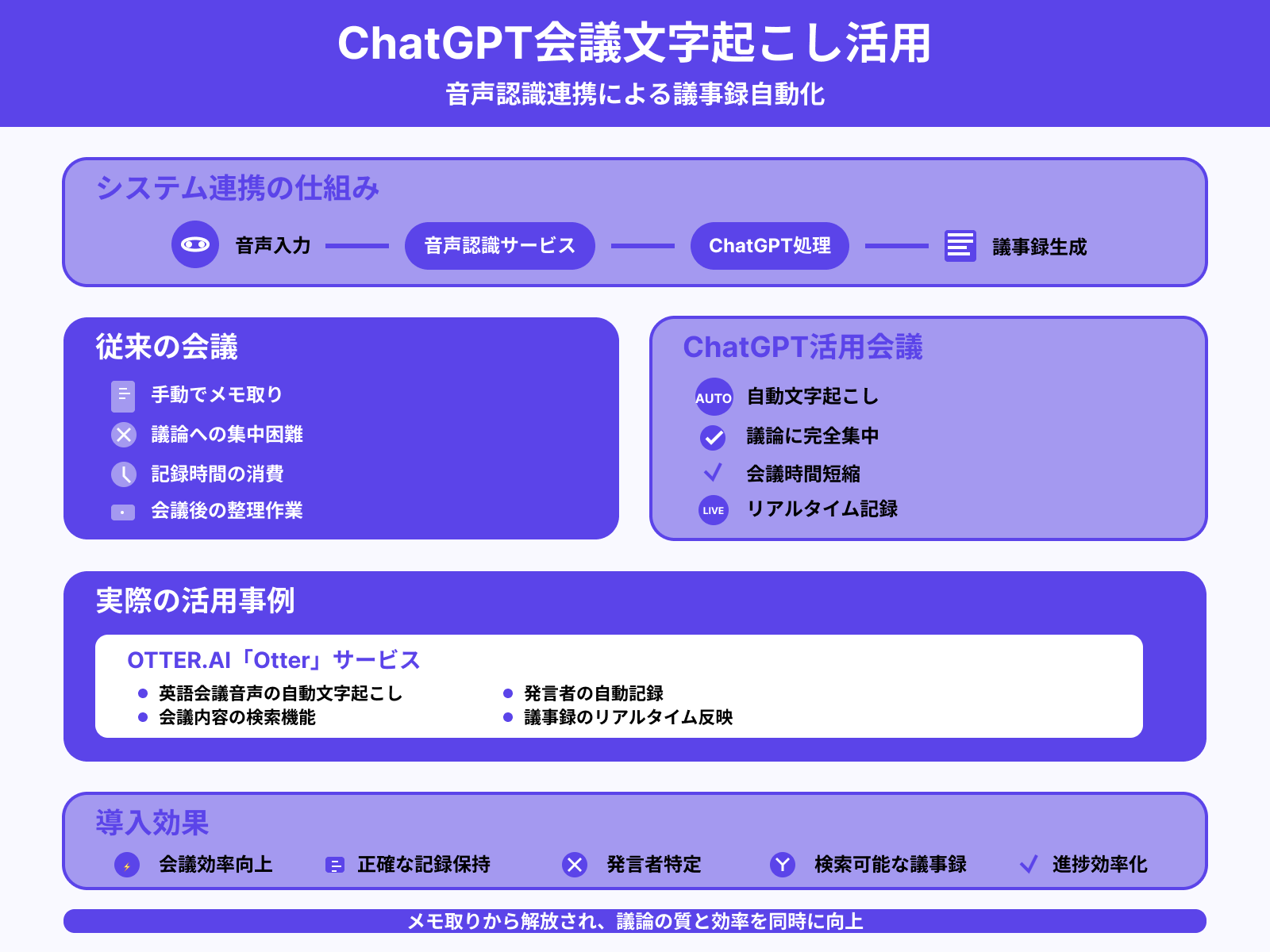1270x952 pixels.
Task: Click the bullet beside 発言者の自動記録
Action: point(508,693)
